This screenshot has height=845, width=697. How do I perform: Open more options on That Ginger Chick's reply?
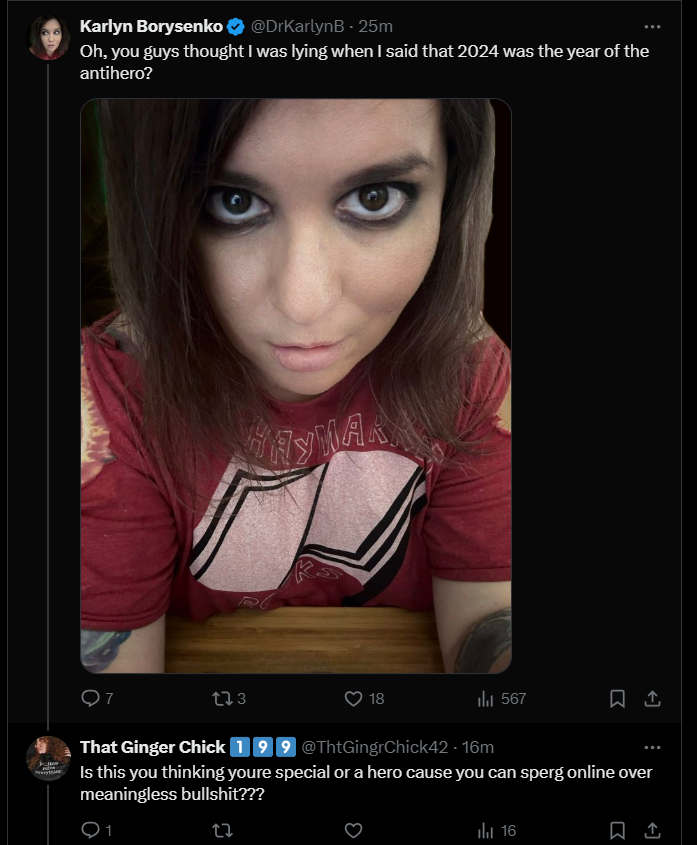pos(652,747)
